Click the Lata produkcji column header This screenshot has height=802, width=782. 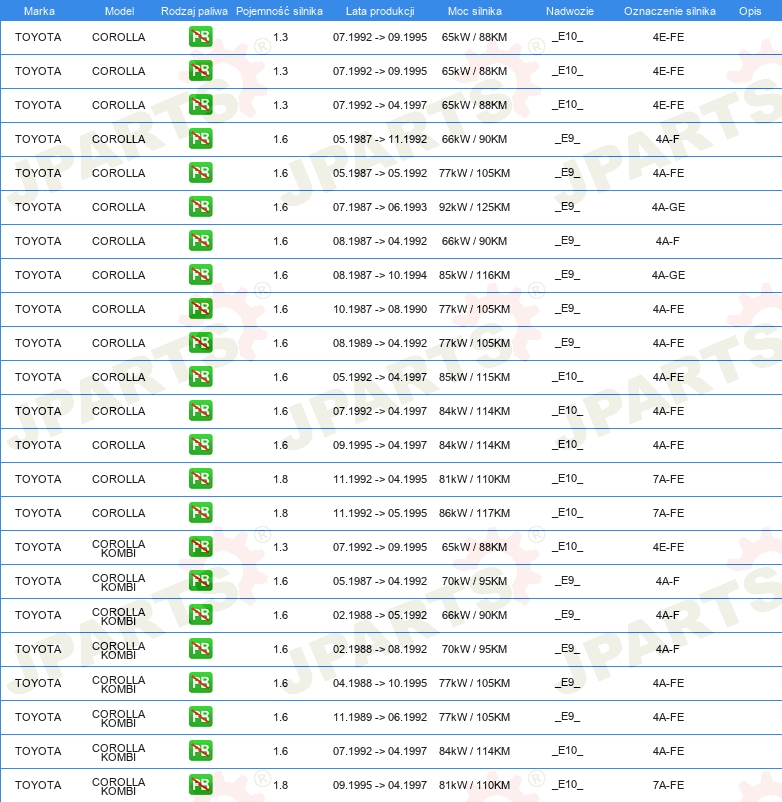point(380,11)
